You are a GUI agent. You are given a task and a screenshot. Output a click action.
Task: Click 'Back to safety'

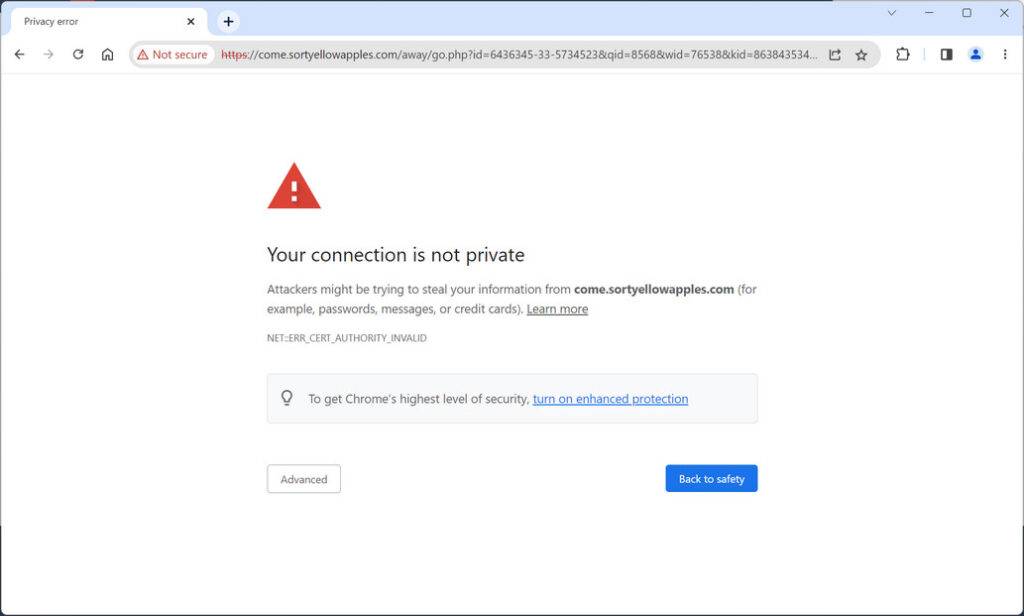click(711, 478)
